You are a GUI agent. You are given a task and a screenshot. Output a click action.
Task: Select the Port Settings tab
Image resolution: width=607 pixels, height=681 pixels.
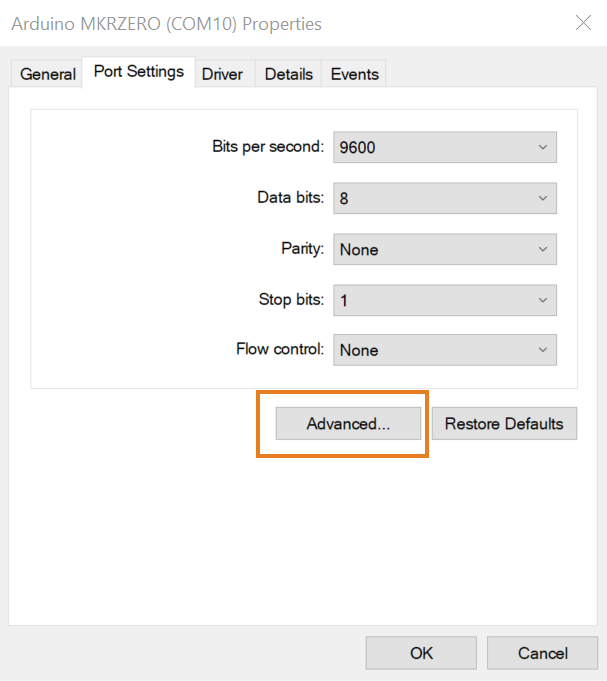click(139, 72)
